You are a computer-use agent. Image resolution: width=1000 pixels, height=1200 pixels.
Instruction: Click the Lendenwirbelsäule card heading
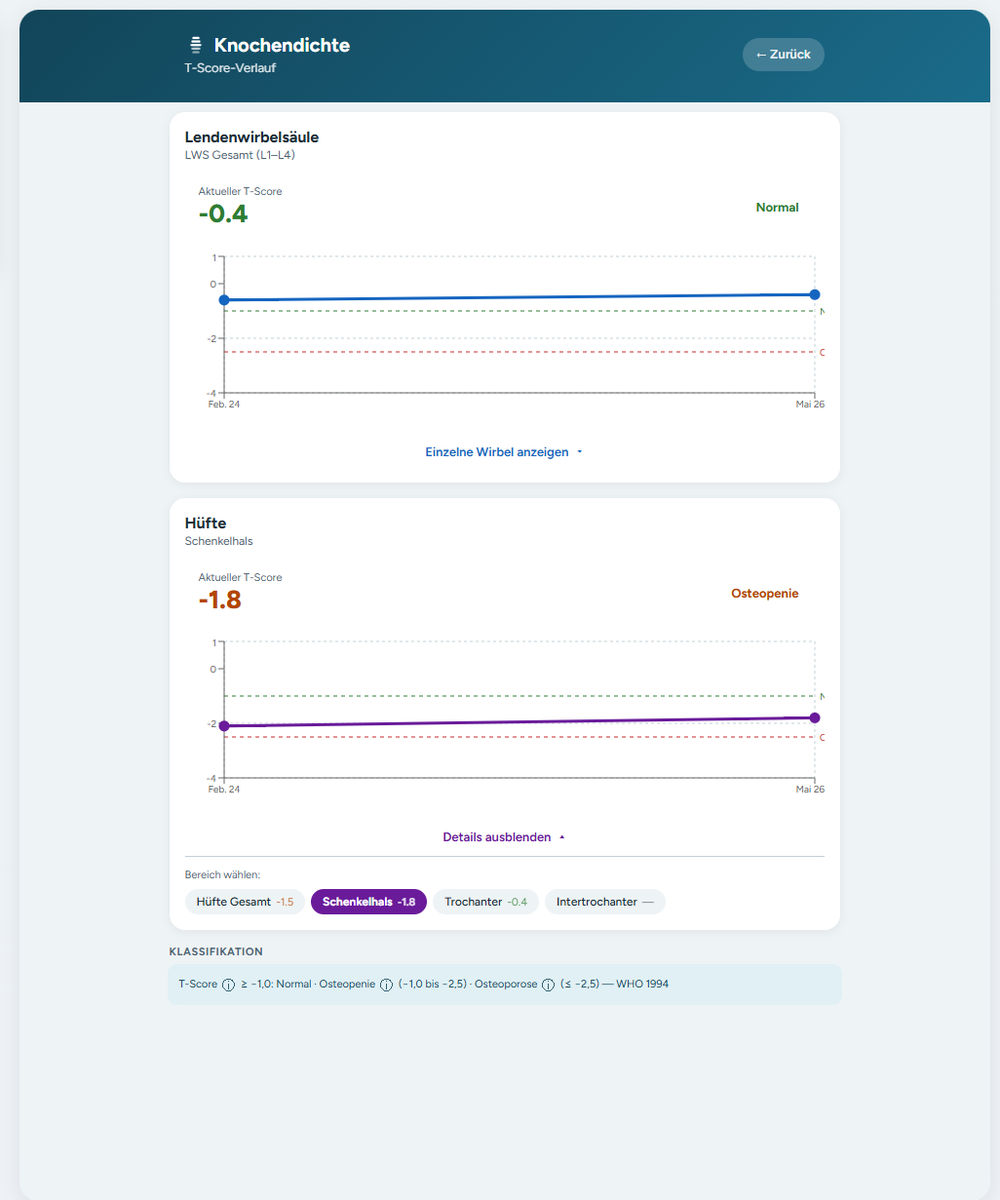[x=252, y=137]
